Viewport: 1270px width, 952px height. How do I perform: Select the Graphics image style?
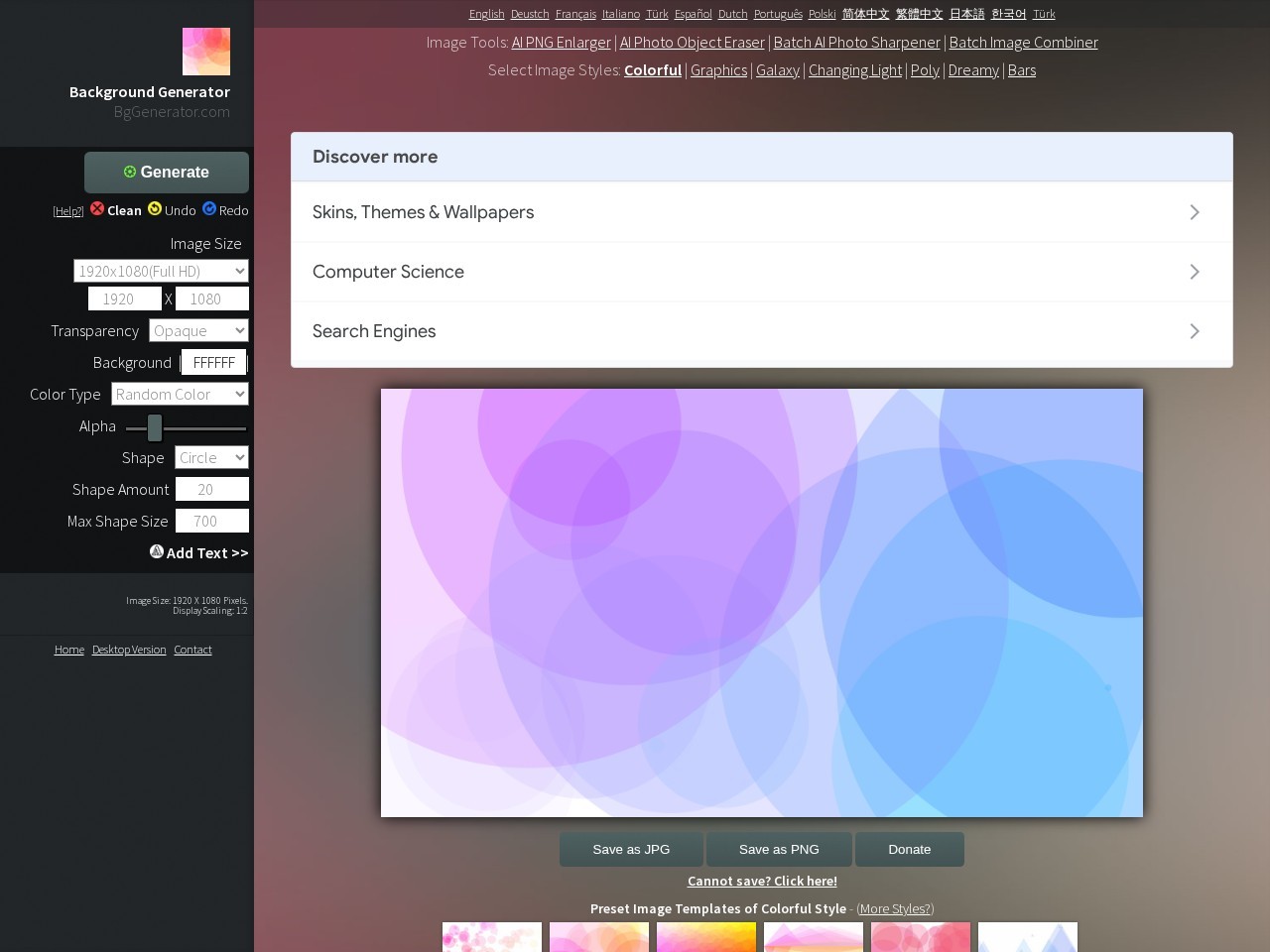(719, 69)
